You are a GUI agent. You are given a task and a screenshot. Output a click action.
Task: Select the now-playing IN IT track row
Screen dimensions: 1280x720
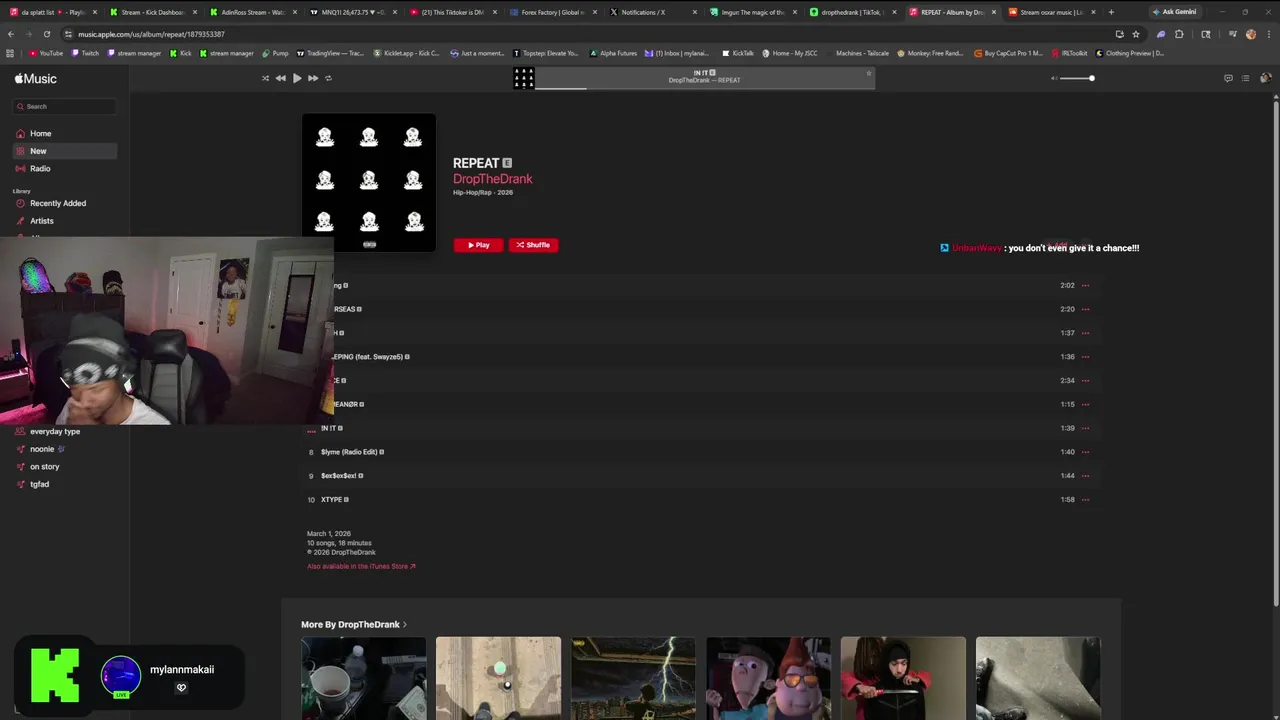(x=701, y=428)
